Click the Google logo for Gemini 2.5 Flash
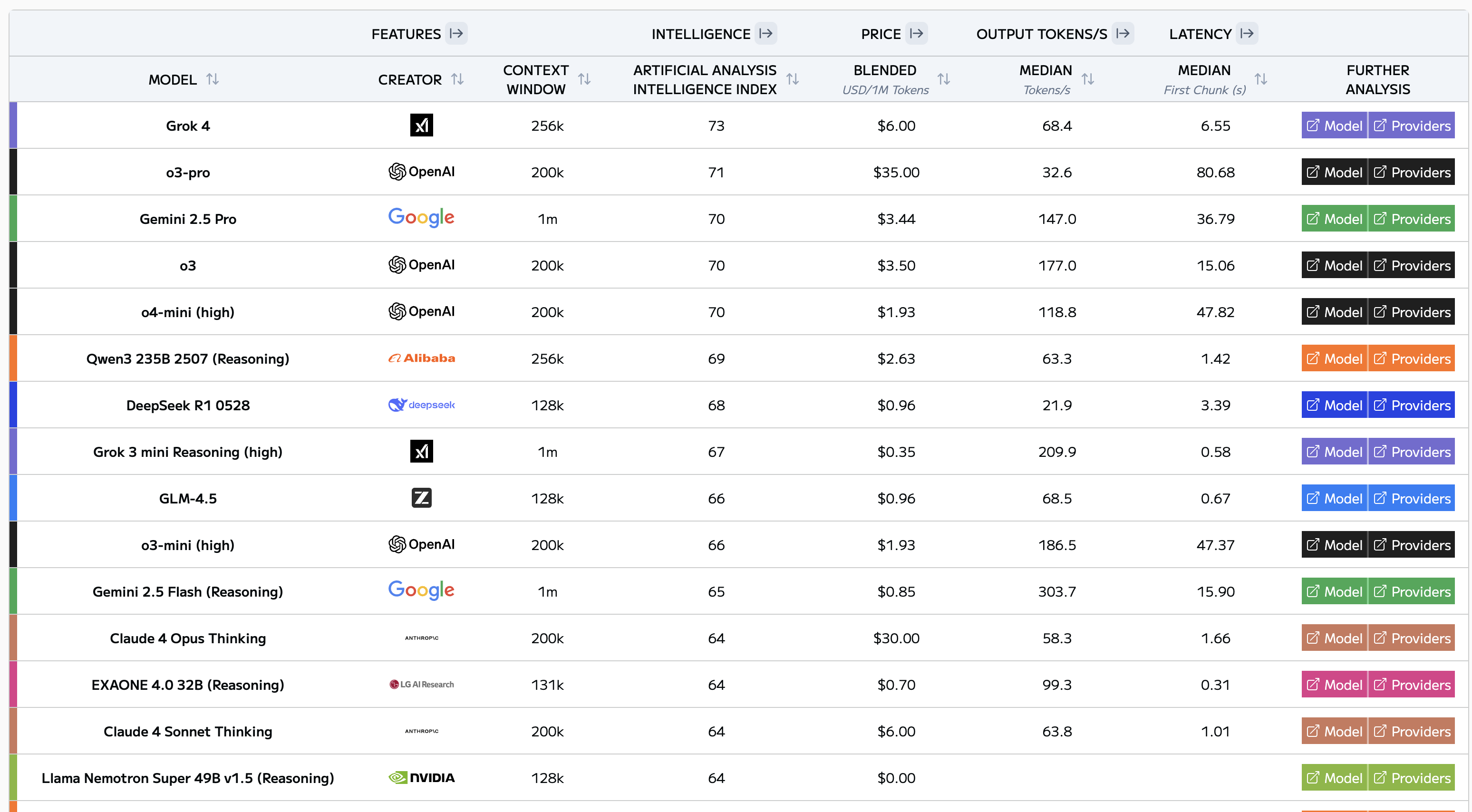The image size is (1472, 812). [x=421, y=591]
